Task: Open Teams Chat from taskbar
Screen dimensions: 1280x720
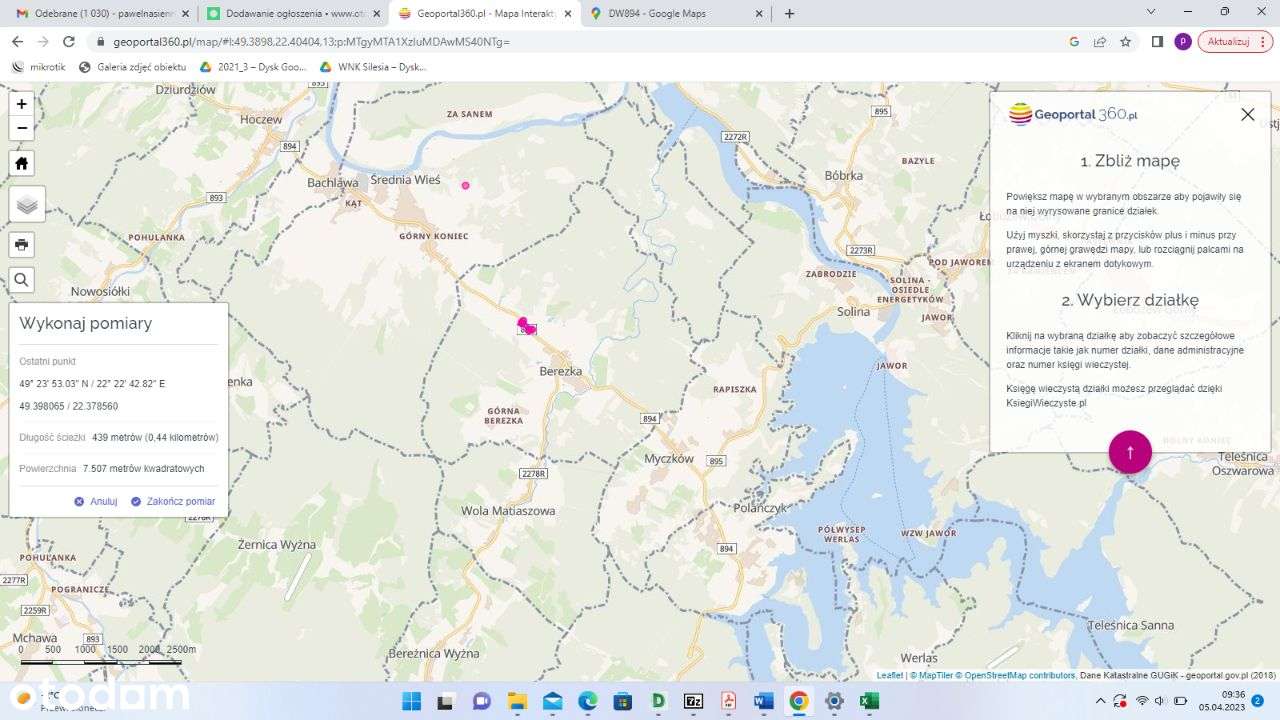Action: point(481,701)
